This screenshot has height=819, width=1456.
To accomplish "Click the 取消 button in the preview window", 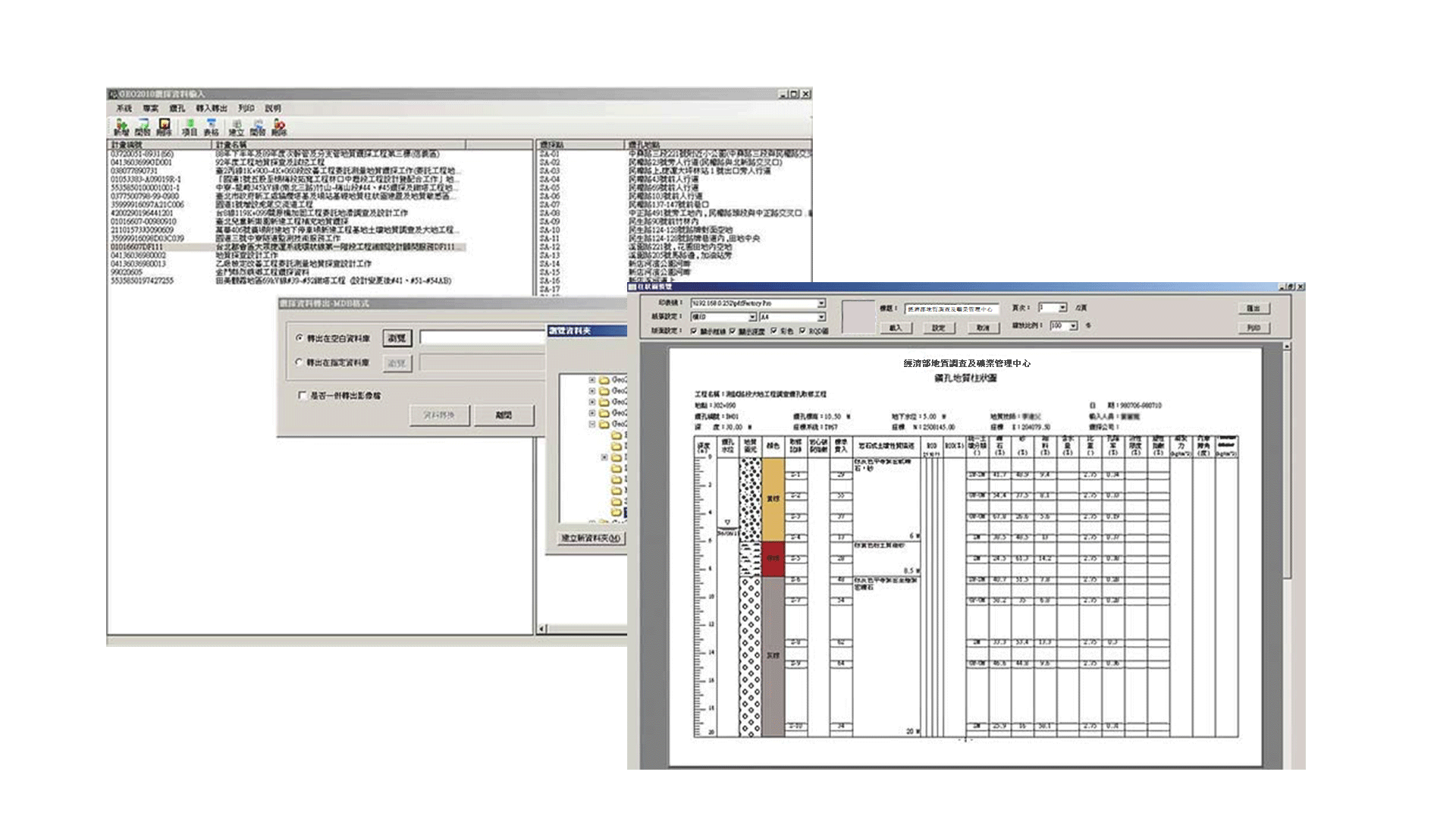I will [983, 328].
